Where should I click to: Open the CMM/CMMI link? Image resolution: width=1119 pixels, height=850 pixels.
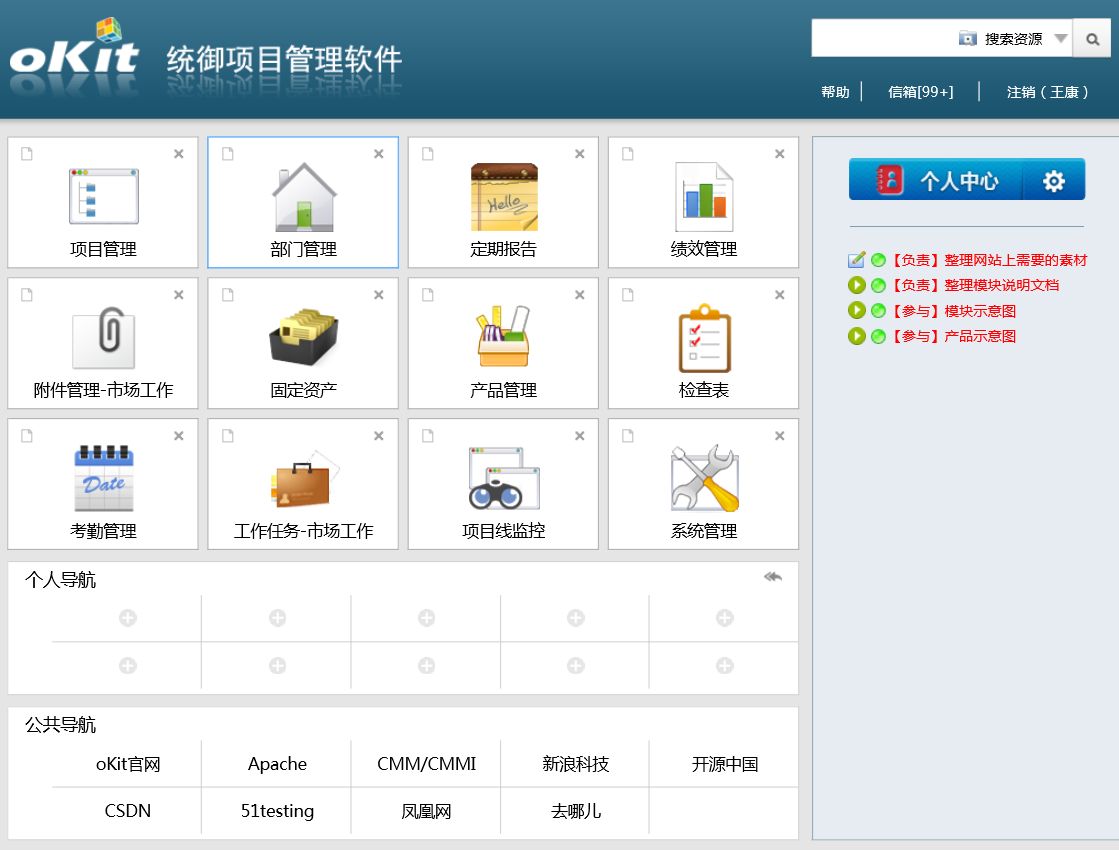[x=426, y=764]
